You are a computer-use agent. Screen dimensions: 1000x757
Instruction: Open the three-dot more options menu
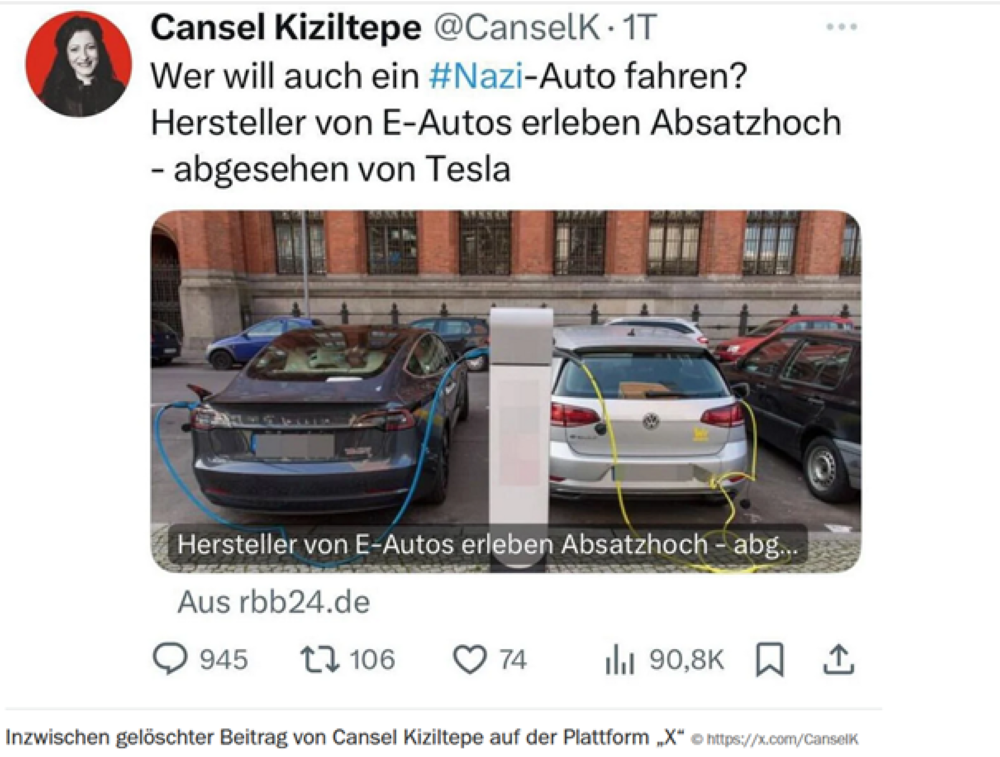point(841,27)
